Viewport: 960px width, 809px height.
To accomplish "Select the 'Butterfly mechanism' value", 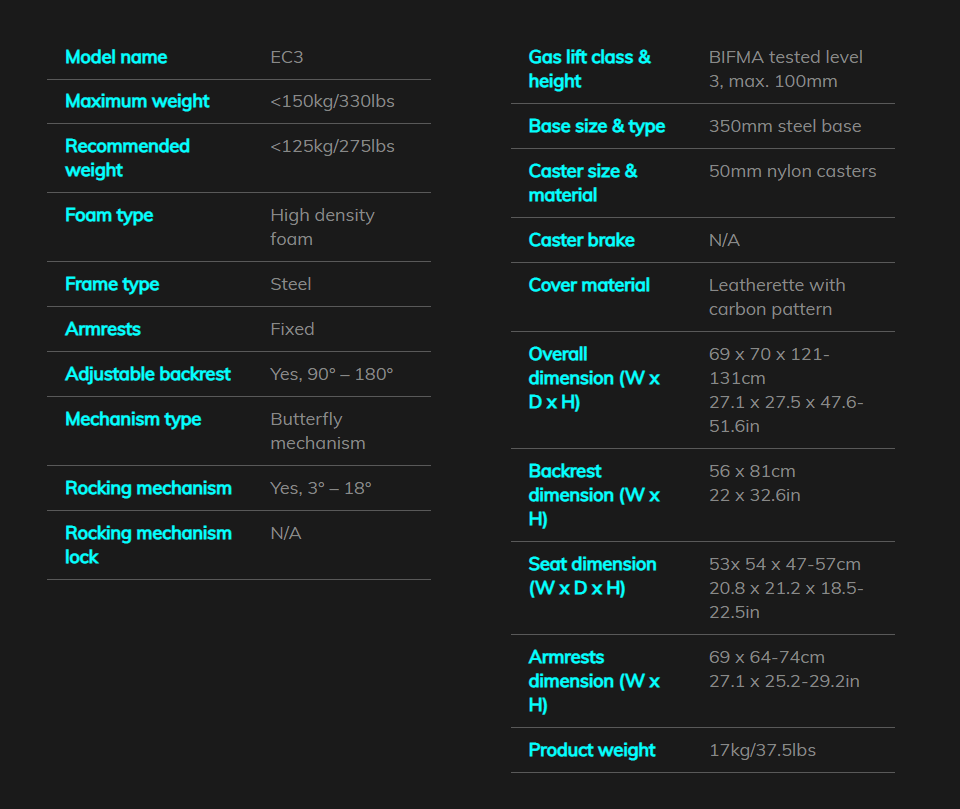I will [318, 431].
